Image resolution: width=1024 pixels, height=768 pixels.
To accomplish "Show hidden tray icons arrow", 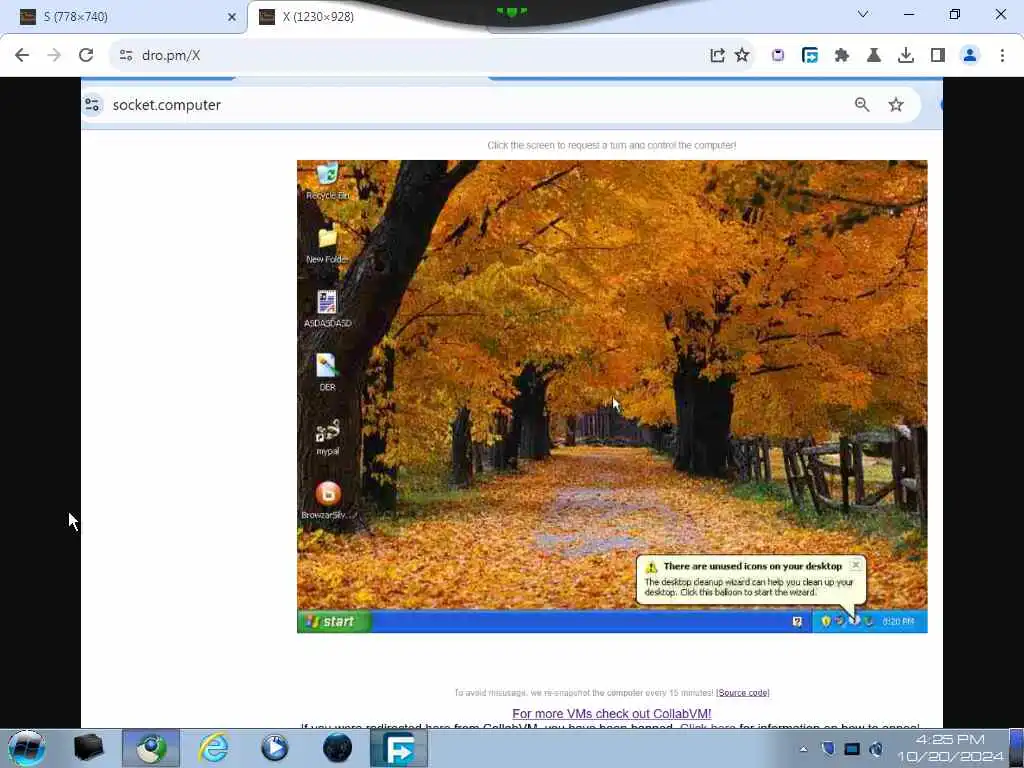I will [803, 749].
